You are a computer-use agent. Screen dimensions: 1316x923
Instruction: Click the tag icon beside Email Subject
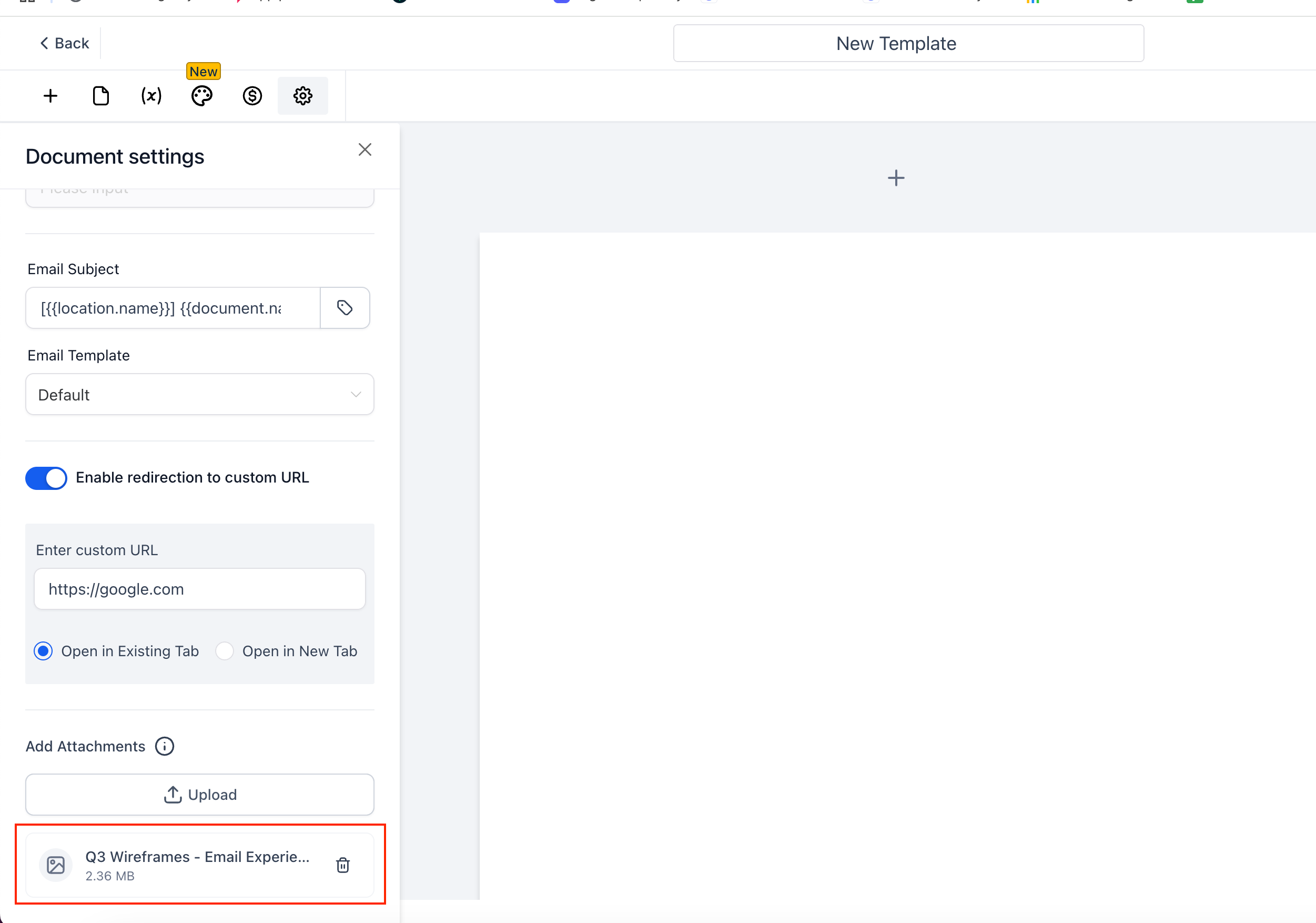(x=345, y=308)
